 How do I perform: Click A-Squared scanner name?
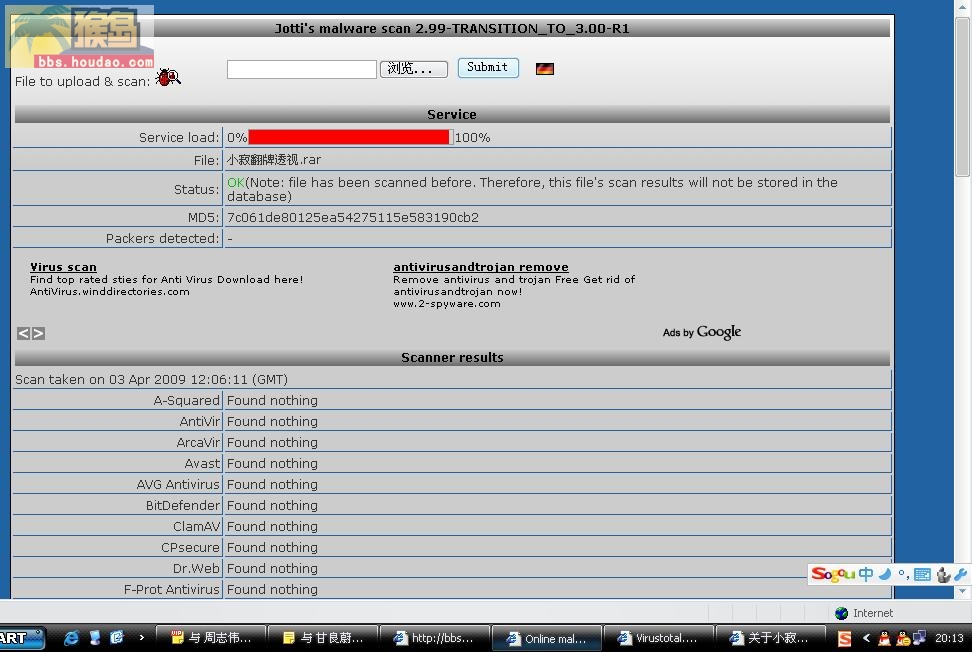[x=187, y=400]
